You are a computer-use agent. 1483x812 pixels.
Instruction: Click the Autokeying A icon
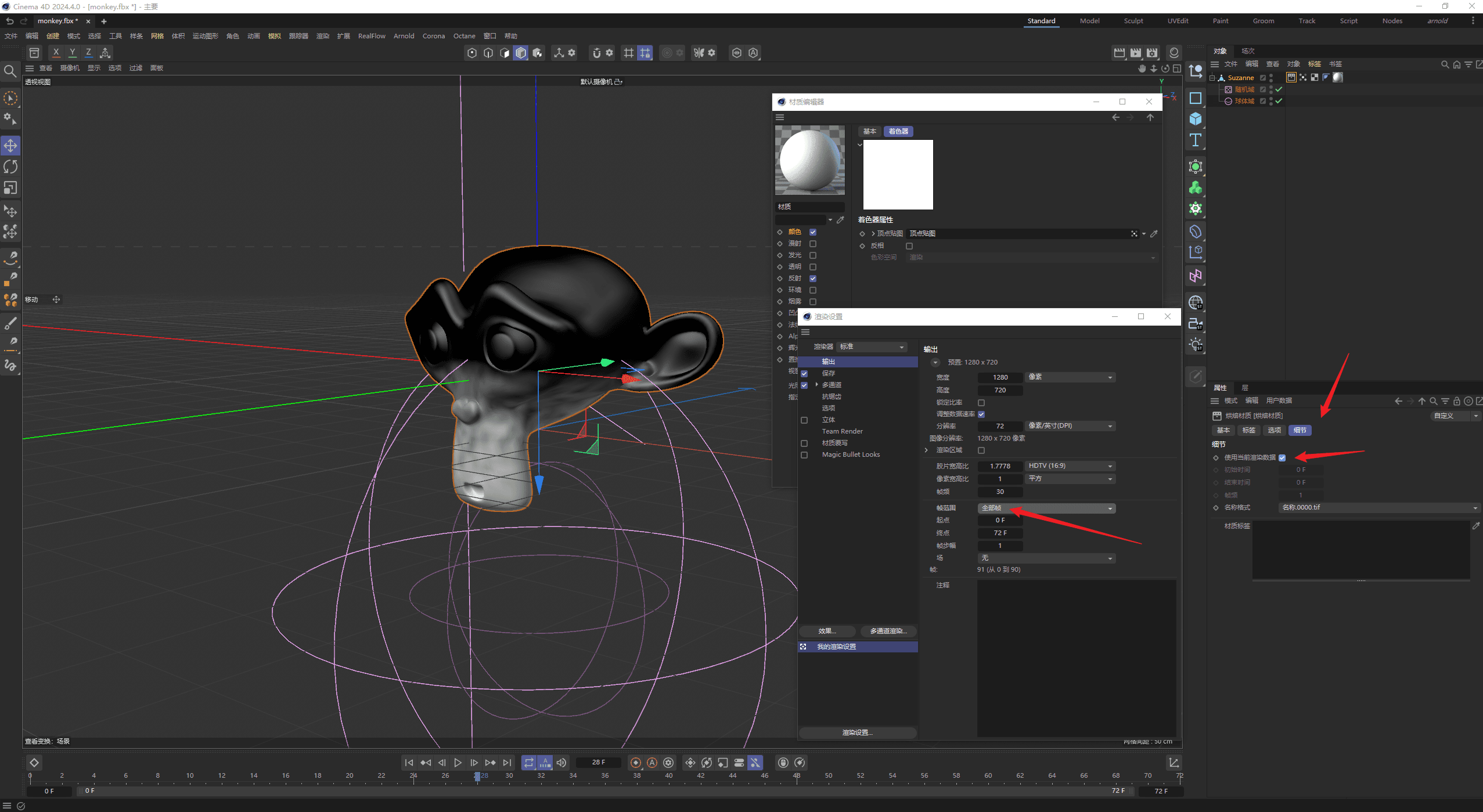tap(652, 763)
